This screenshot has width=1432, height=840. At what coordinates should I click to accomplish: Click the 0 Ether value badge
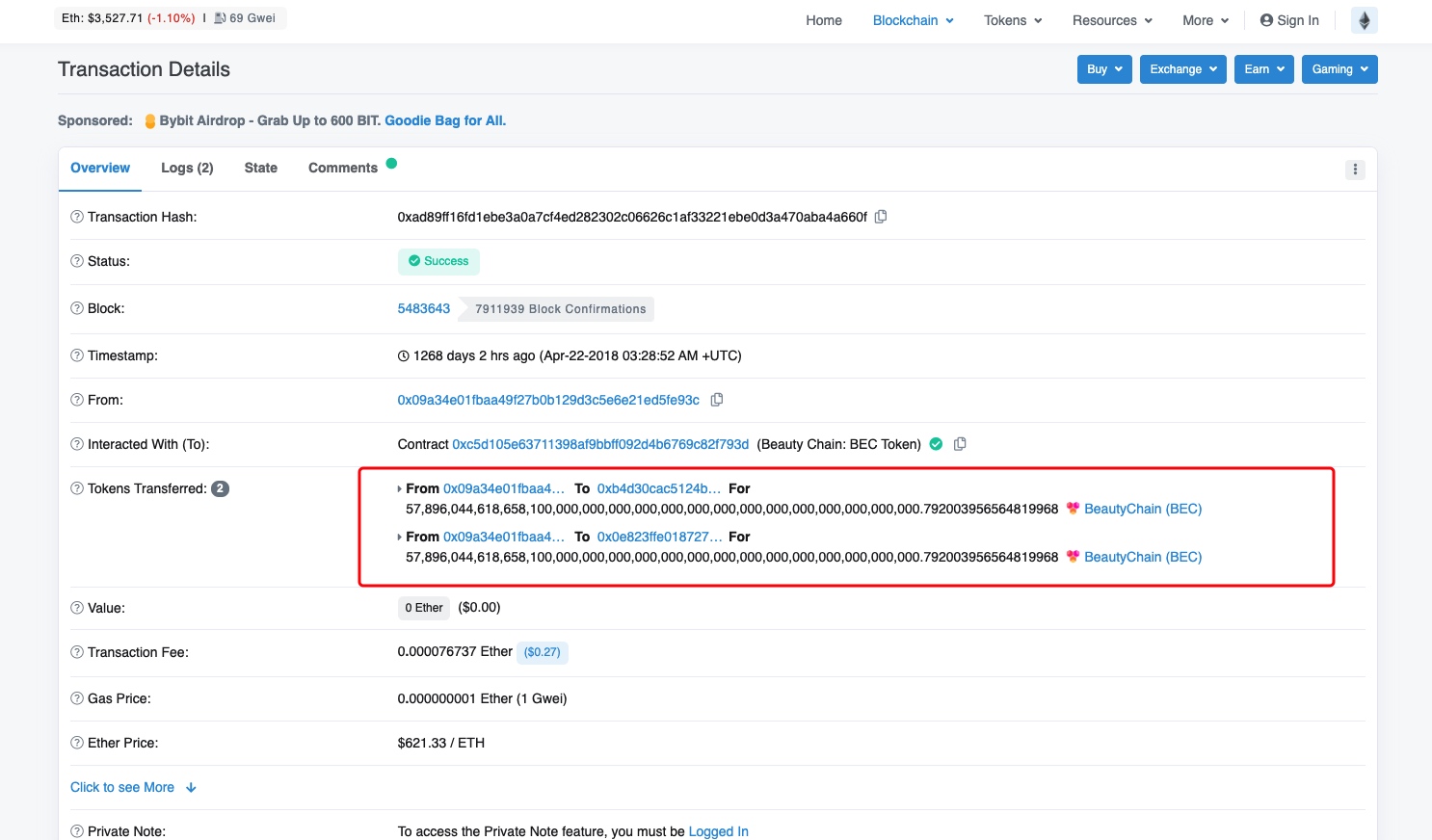click(x=424, y=608)
